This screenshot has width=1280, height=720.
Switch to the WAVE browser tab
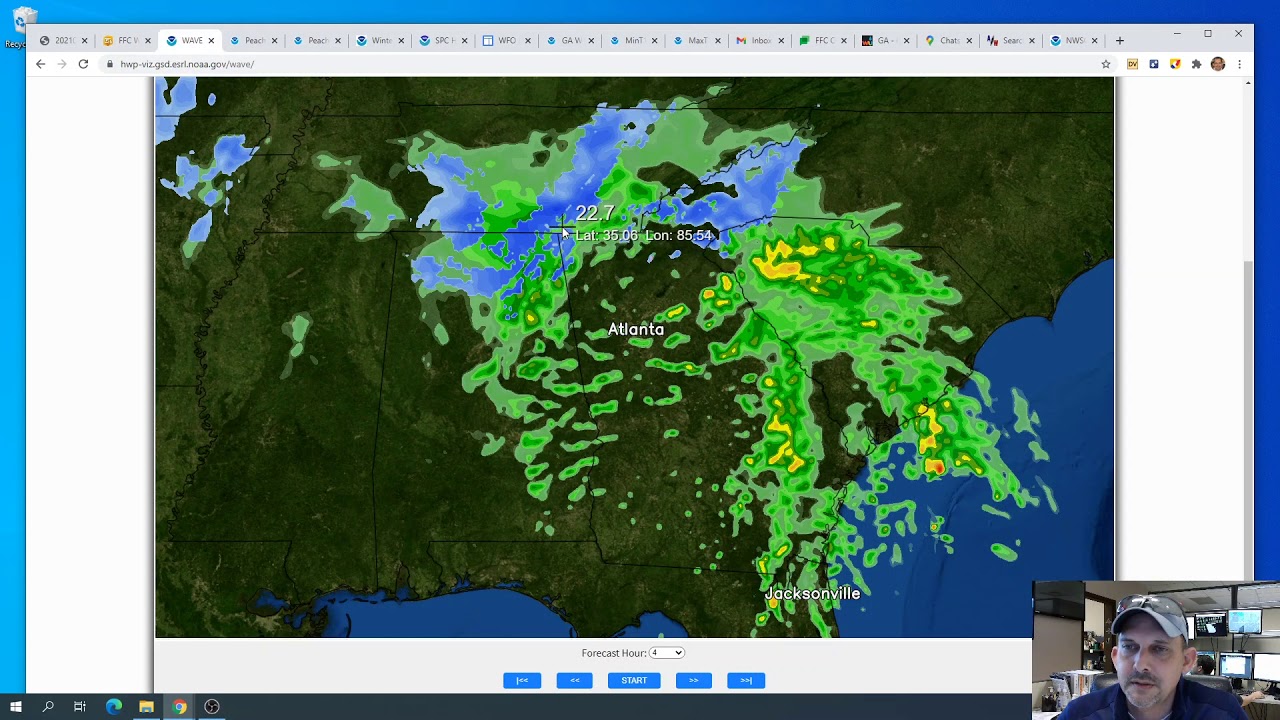point(191,40)
